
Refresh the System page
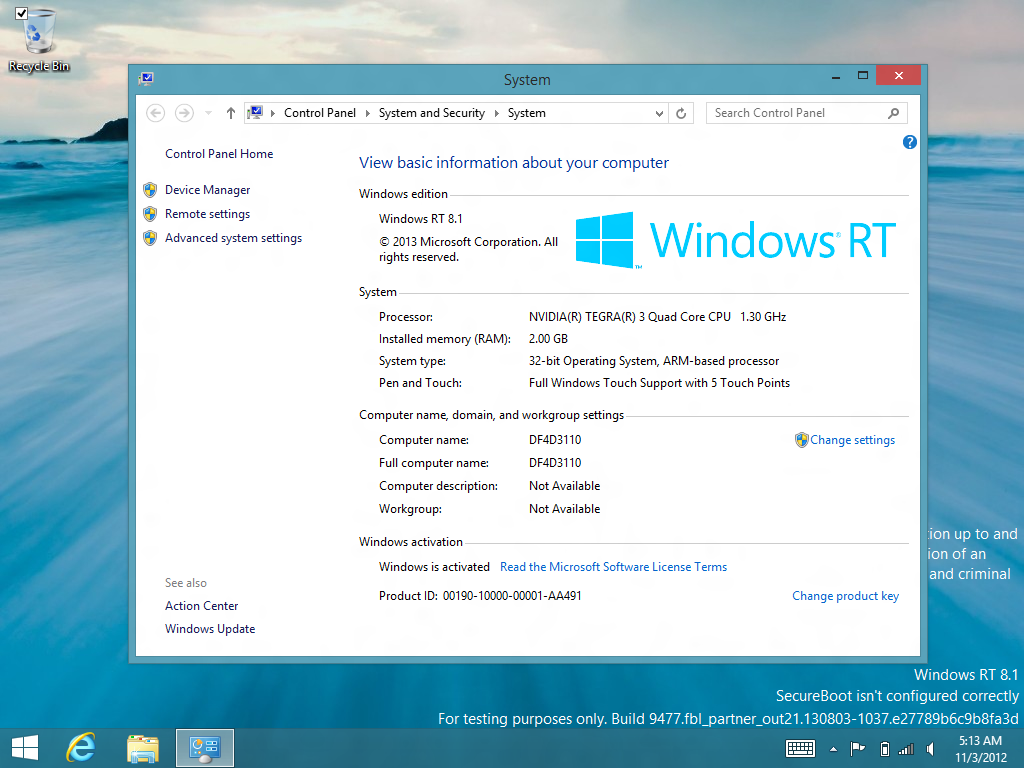681,113
